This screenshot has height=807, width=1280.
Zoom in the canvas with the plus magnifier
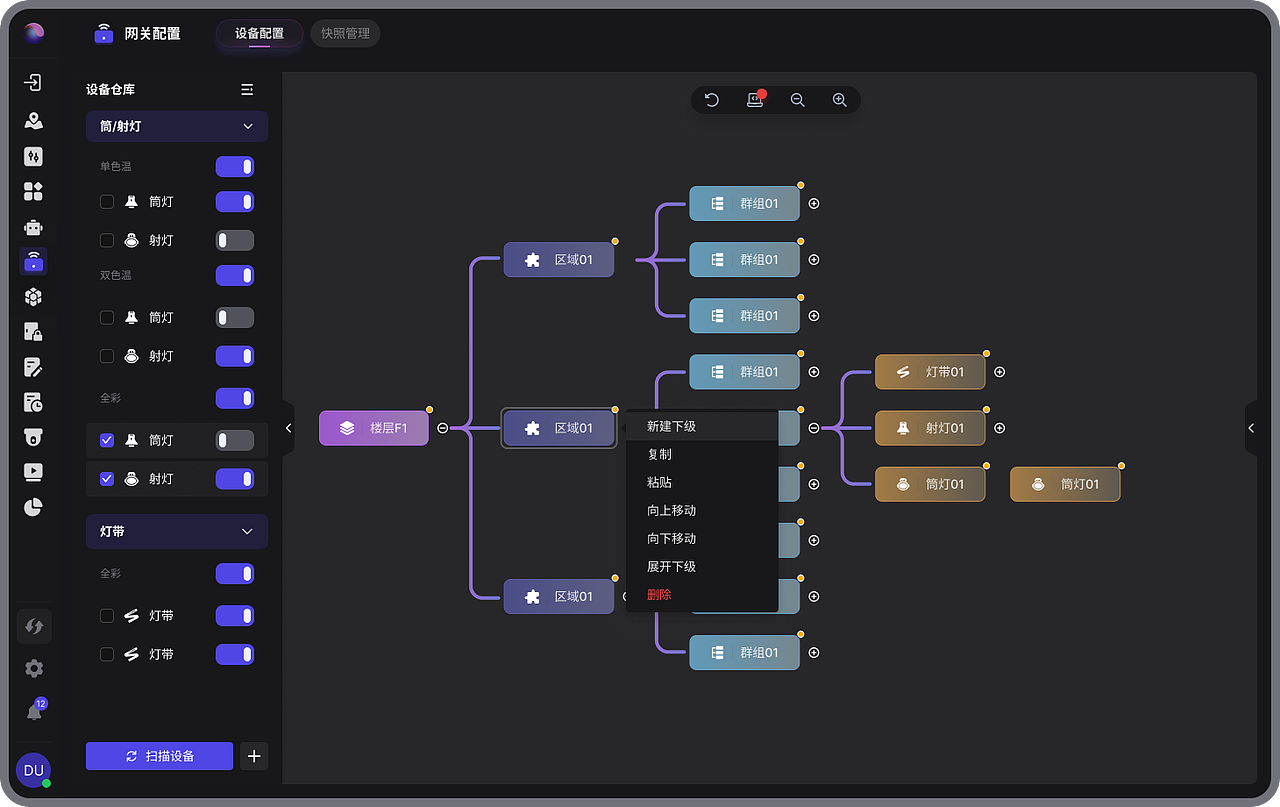840,100
